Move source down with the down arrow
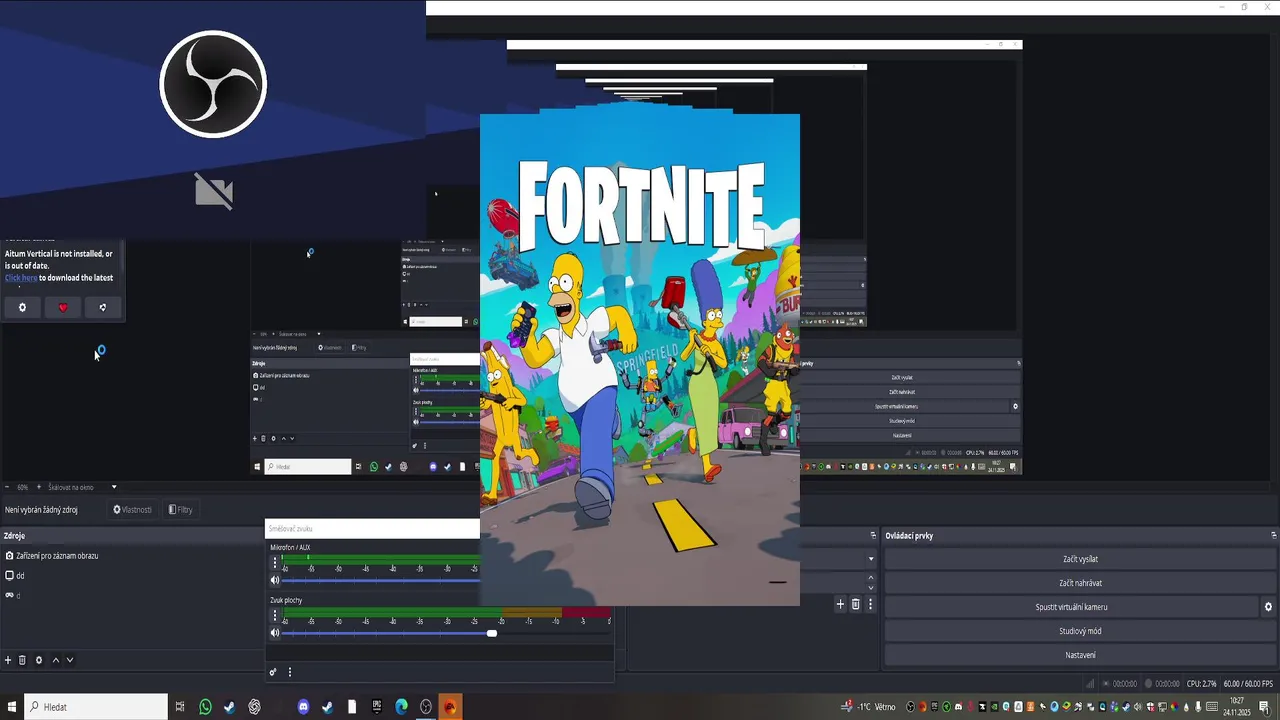This screenshot has height=720, width=1280. pos(70,660)
